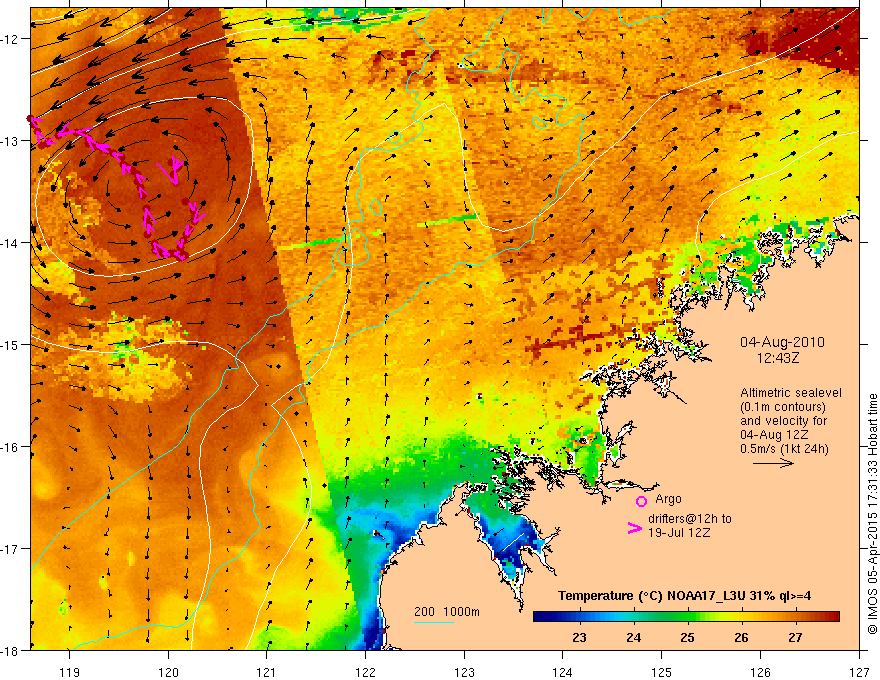Click the longitude label 123
The width and height of the screenshot is (880, 680).
point(464,672)
